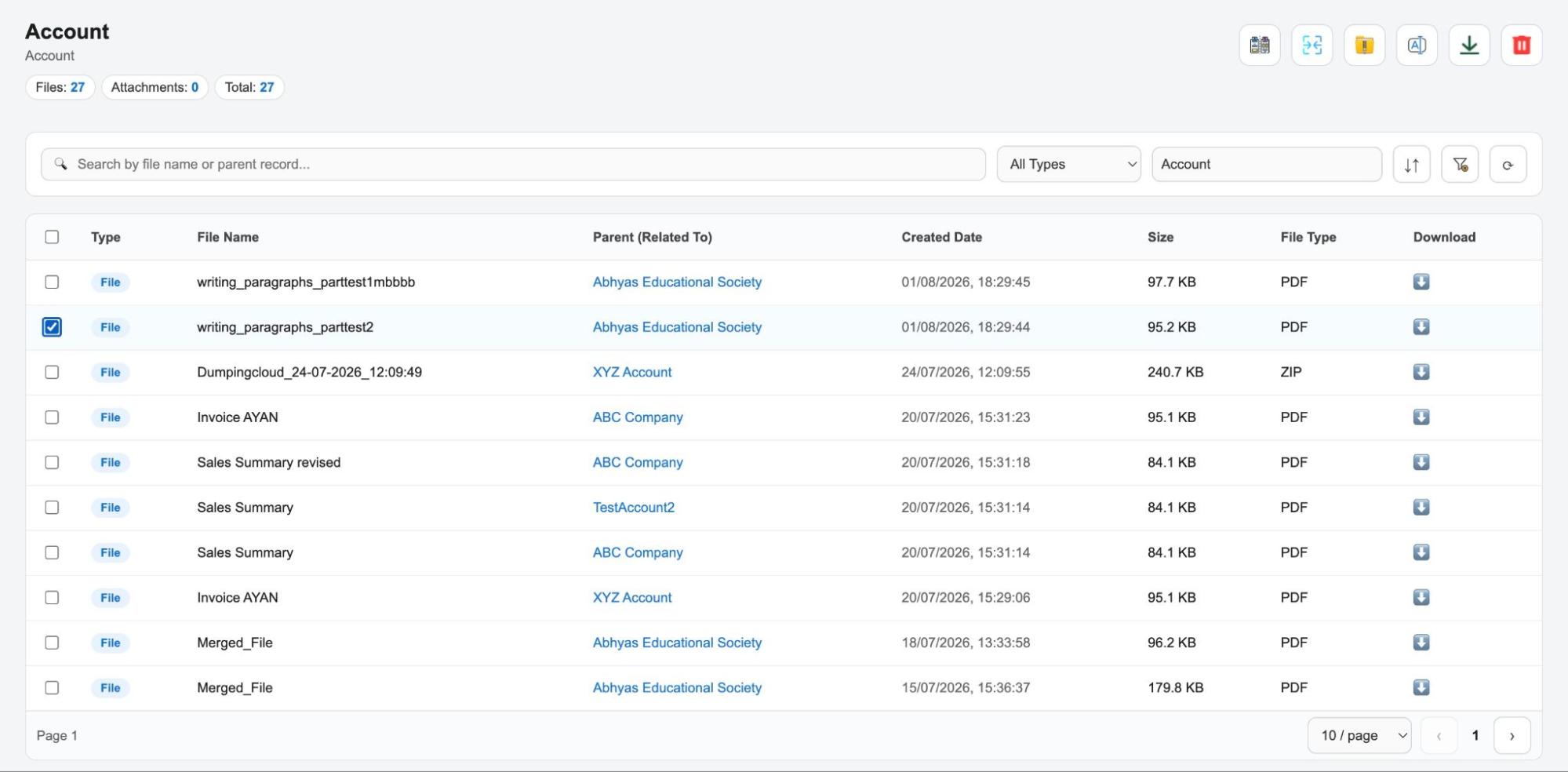This screenshot has height=772, width=1568.
Task: Click the rename text-cursor icon button
Action: click(x=1417, y=46)
